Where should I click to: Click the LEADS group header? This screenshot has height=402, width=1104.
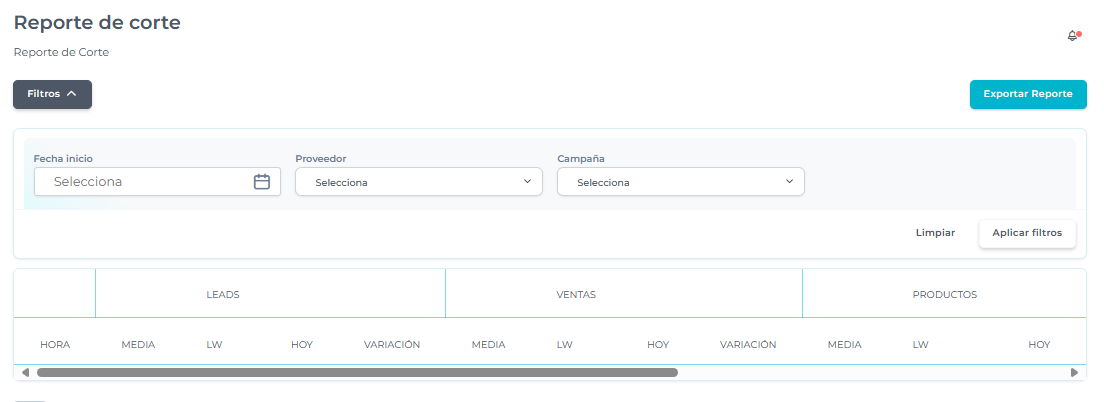[223, 295]
